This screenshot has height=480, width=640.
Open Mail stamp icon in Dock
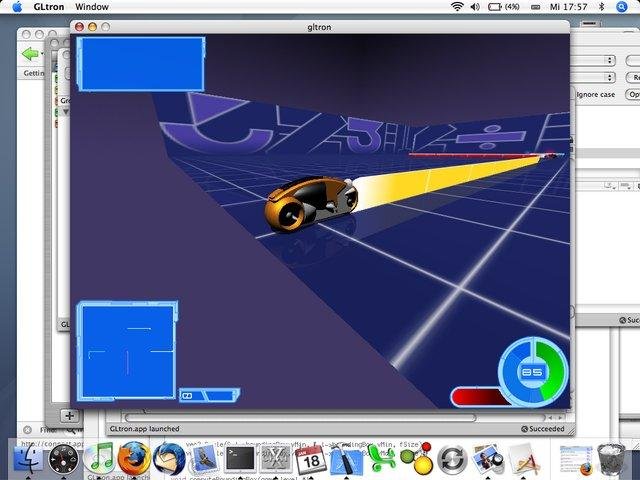coord(204,459)
